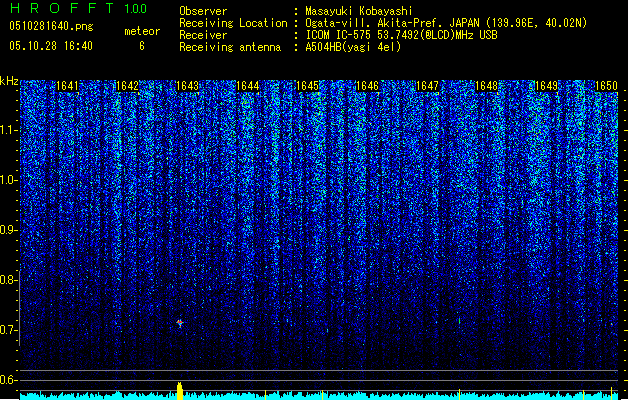
Task: Click the 0.9 kHz axis label
Action: [8, 230]
